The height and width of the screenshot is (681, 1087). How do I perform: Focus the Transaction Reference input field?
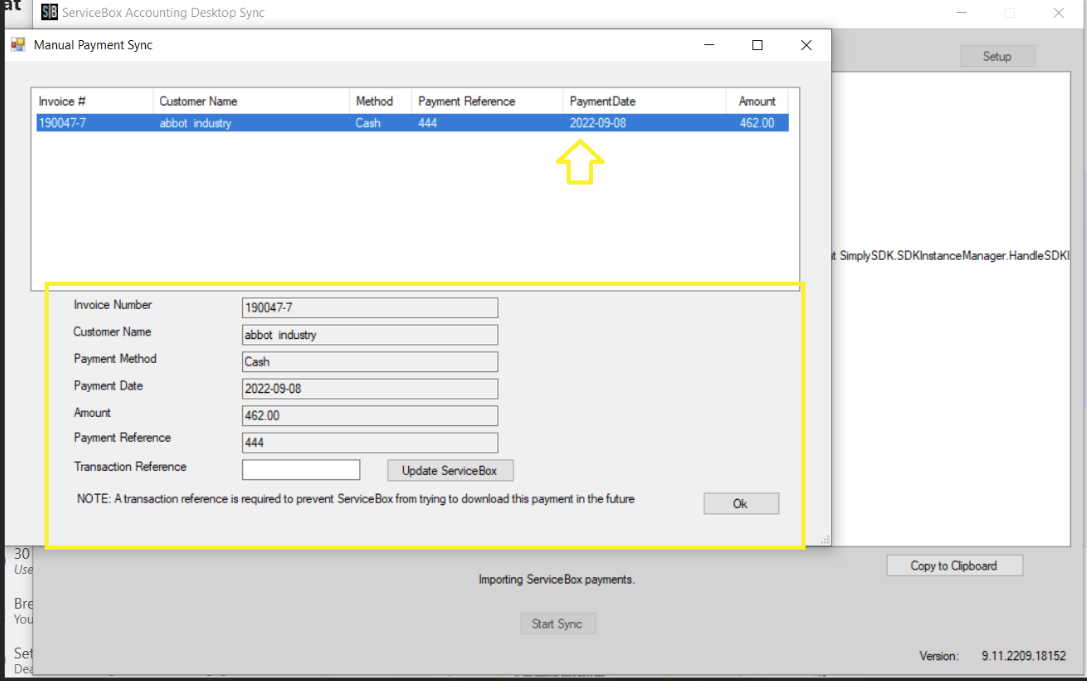(x=301, y=469)
